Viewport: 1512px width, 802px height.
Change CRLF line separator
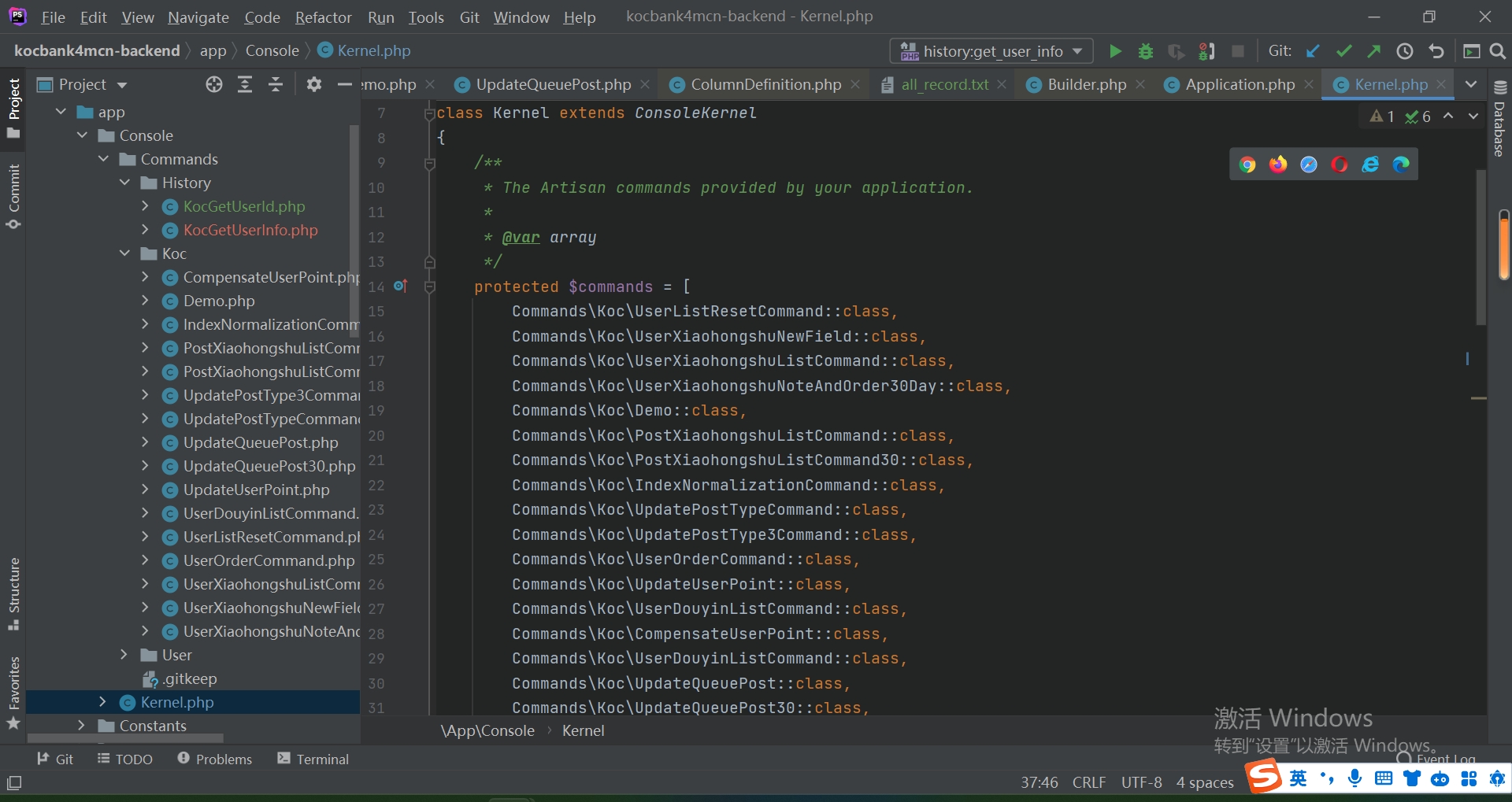tap(1089, 782)
